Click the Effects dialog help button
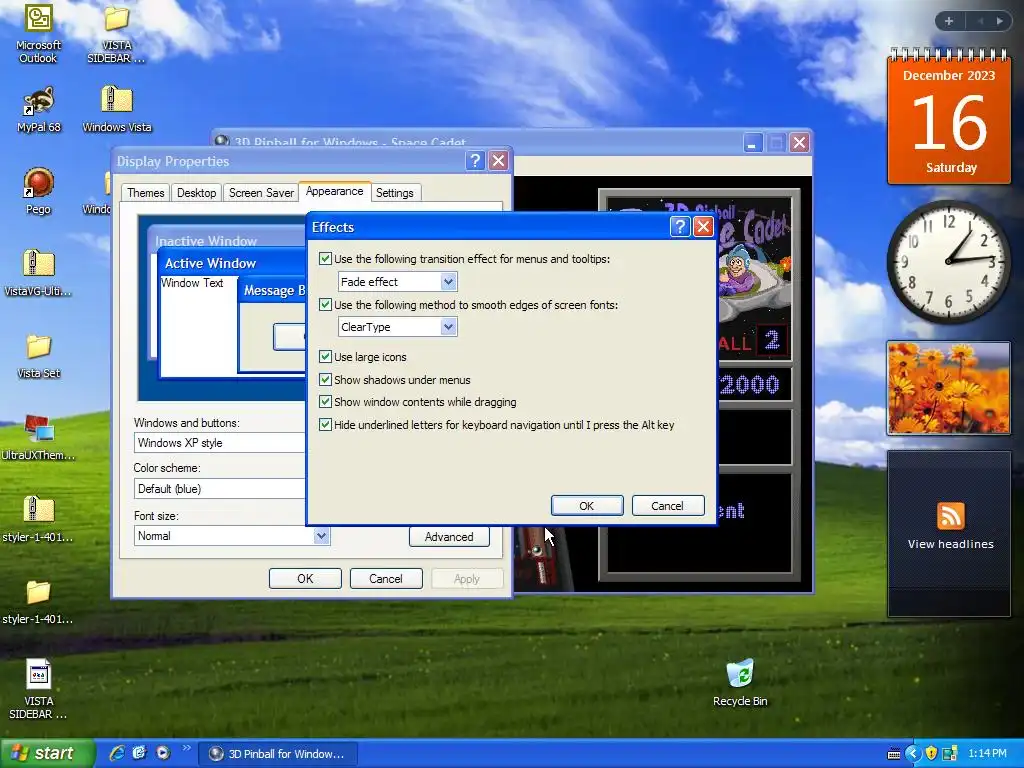Screen dimensions: 1024x768 pyautogui.click(x=680, y=227)
